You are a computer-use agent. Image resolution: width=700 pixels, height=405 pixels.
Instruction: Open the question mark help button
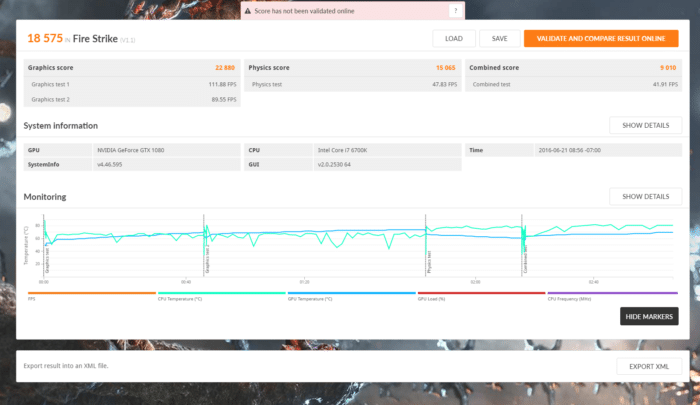455,11
